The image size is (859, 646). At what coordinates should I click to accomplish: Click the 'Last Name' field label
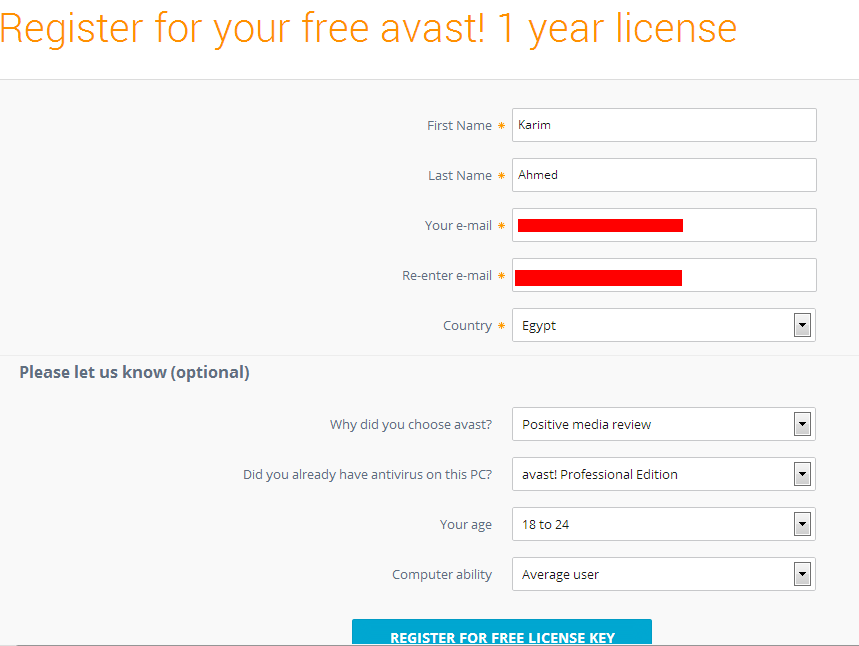pyautogui.click(x=460, y=176)
